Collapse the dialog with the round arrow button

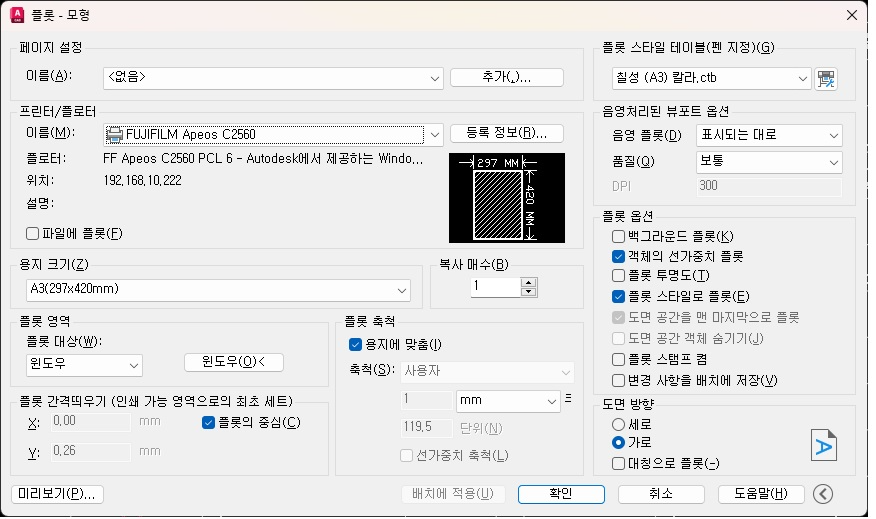822,494
